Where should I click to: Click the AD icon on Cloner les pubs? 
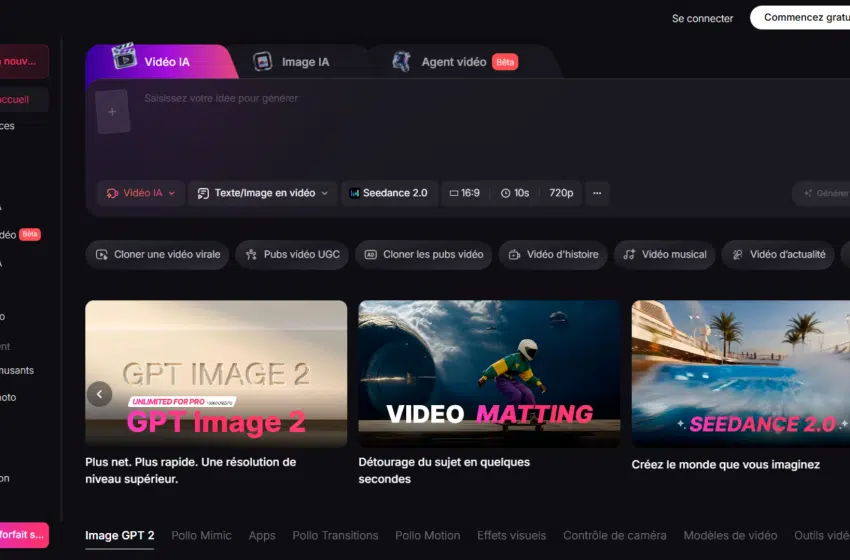(x=371, y=254)
